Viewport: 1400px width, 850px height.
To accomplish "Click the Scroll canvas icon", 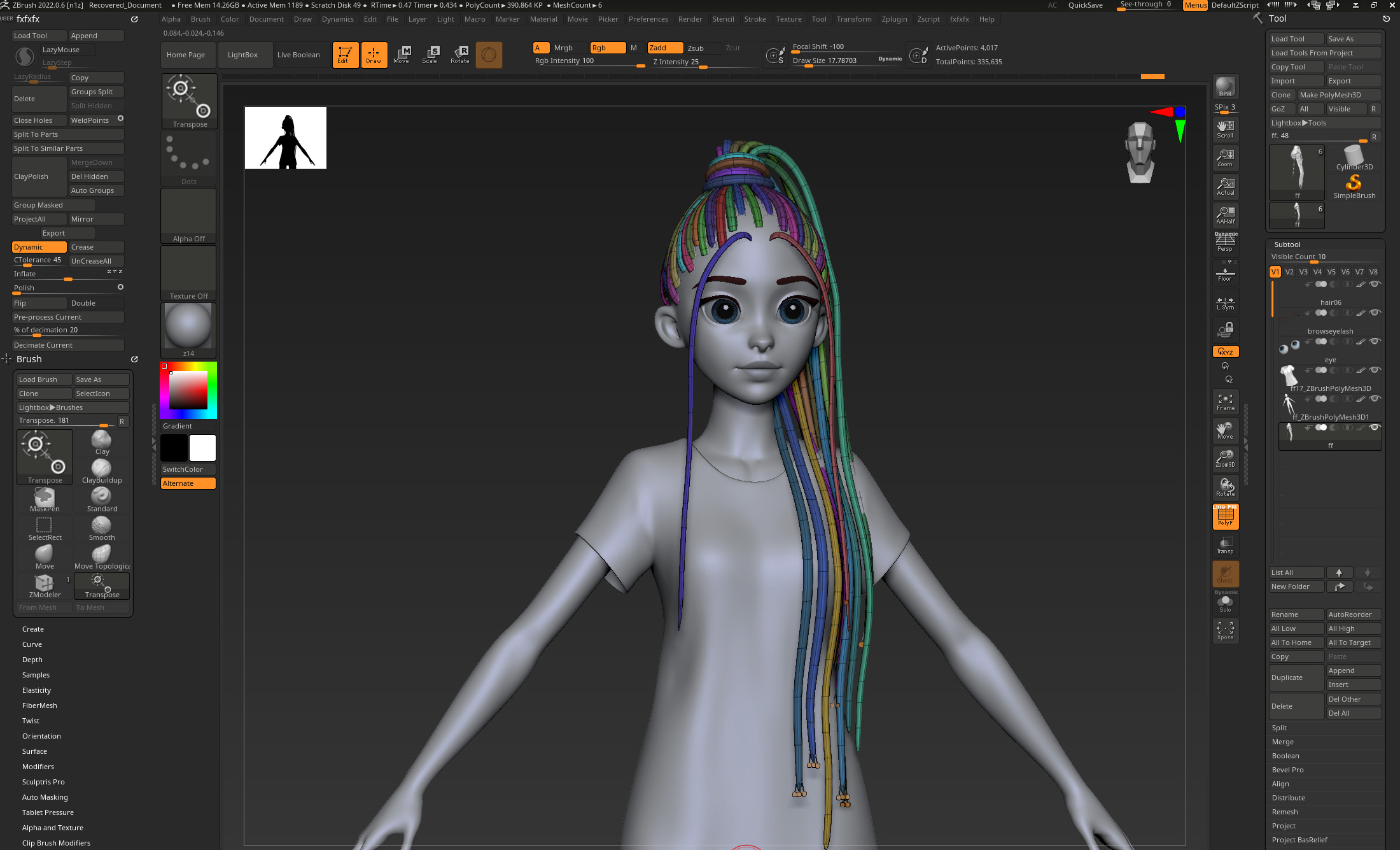I will [x=1225, y=129].
